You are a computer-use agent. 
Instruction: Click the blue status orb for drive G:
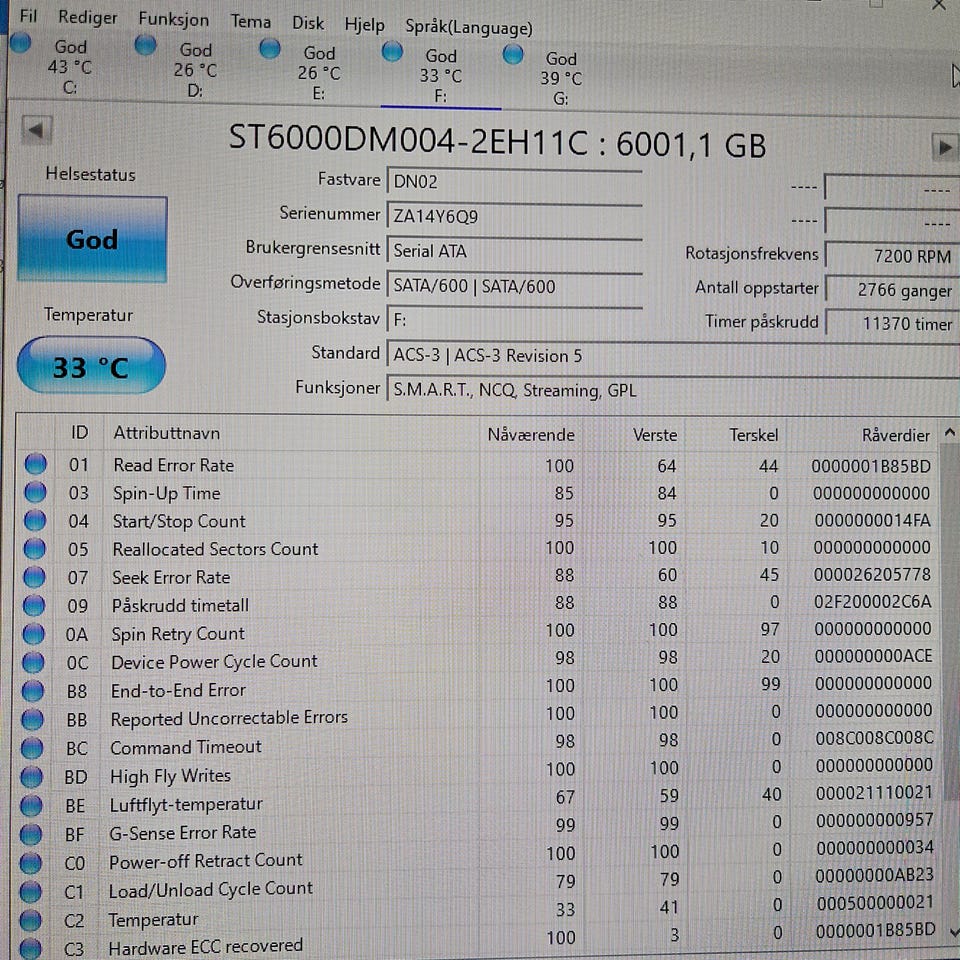click(x=513, y=55)
